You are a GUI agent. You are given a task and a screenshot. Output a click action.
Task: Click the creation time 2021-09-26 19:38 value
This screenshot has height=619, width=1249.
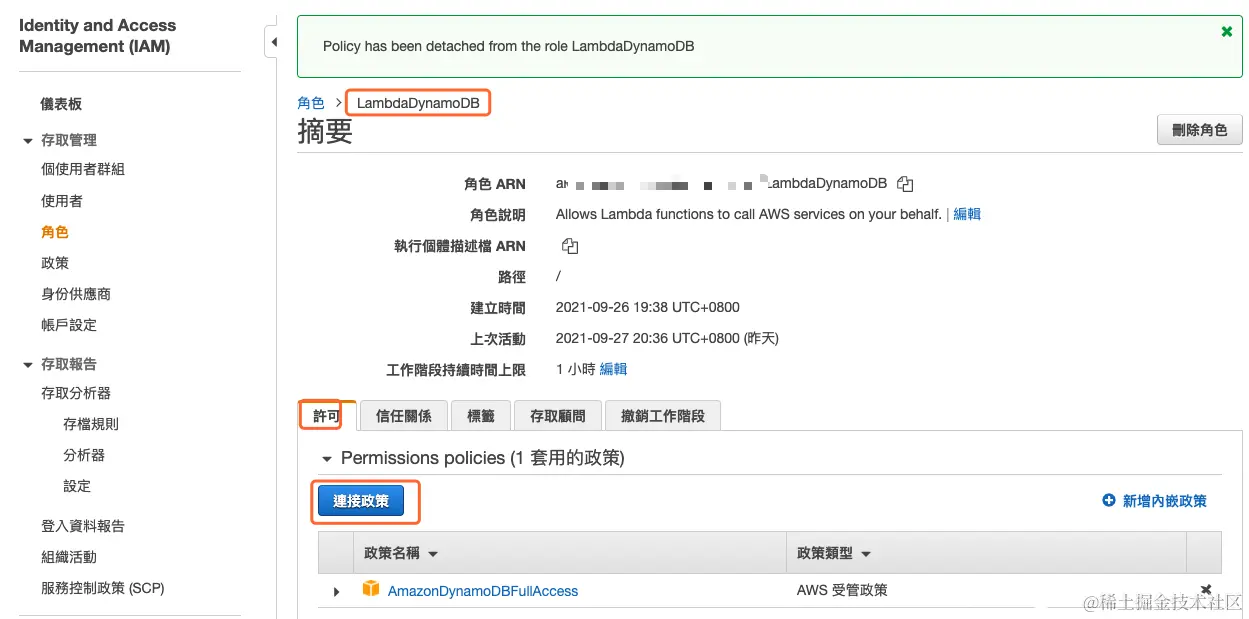[648, 307]
